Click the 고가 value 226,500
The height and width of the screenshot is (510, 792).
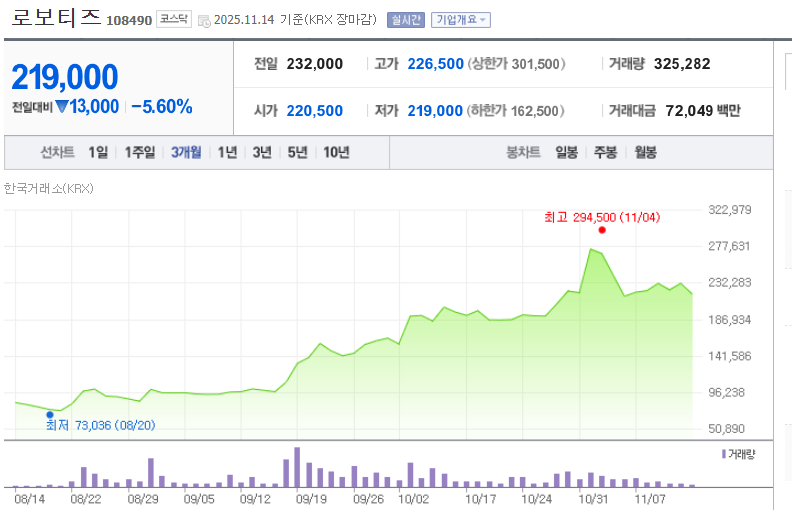point(435,64)
